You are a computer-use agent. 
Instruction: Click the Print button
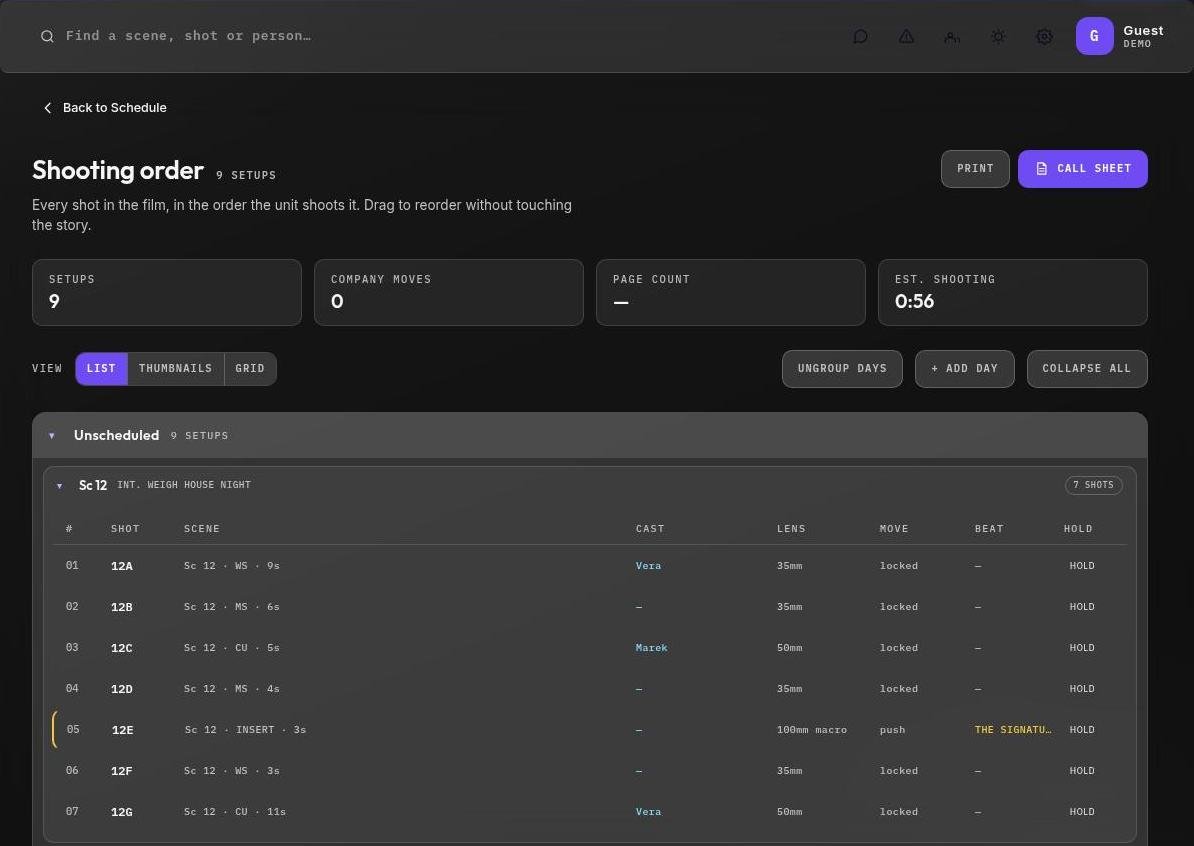click(975, 168)
